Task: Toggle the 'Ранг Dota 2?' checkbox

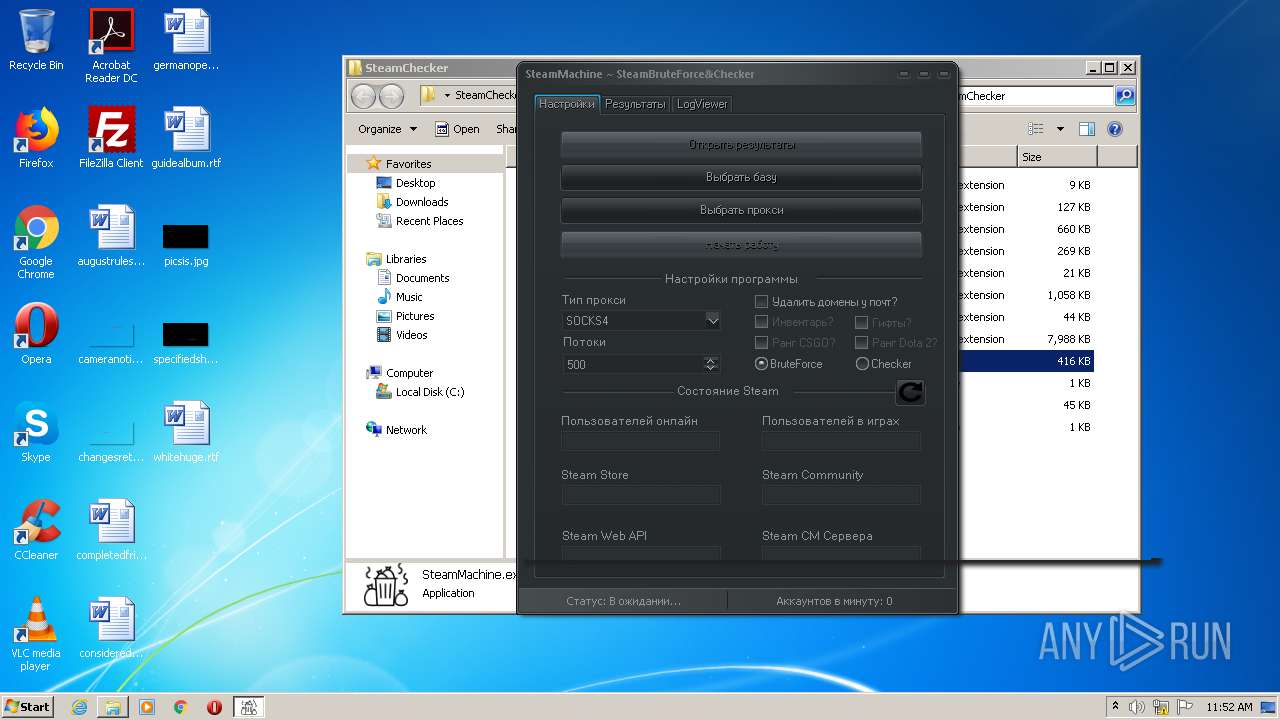Action: 861,342
